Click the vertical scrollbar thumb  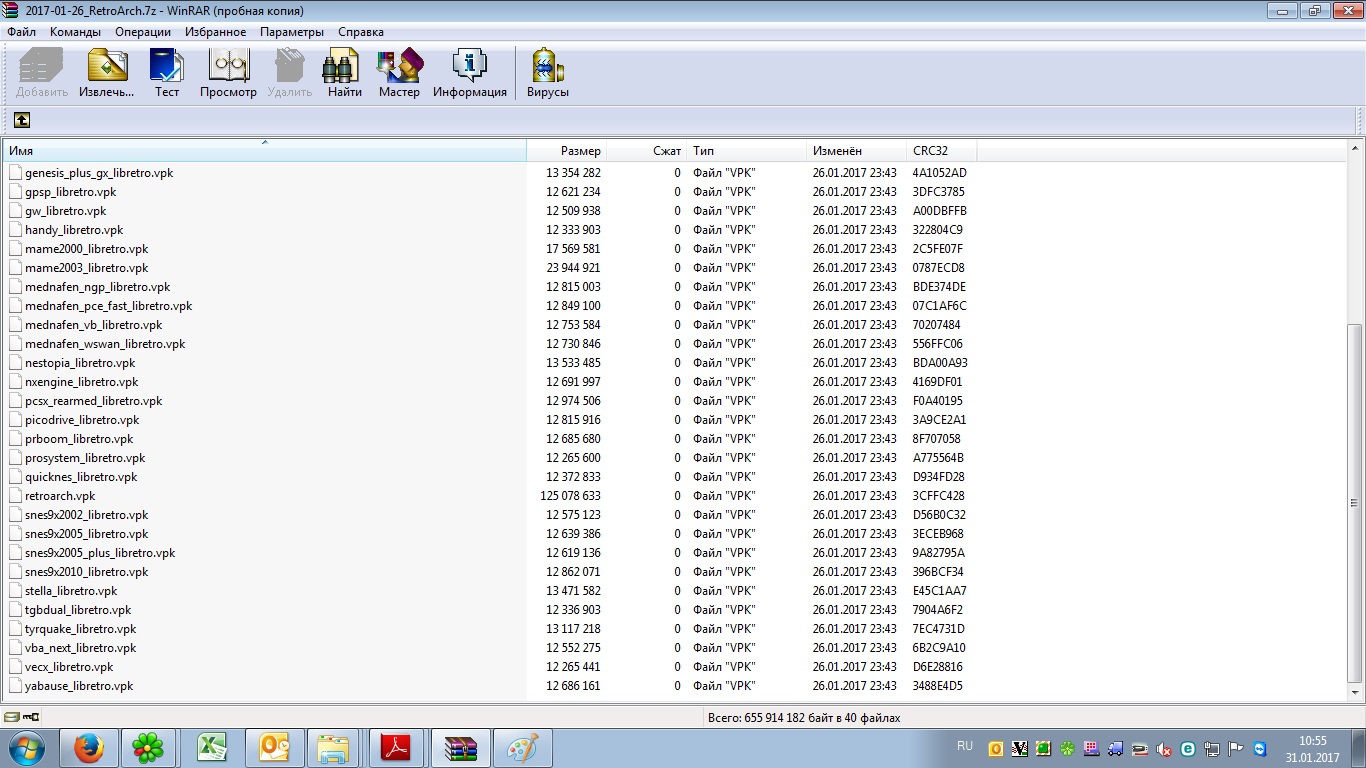[1355, 503]
